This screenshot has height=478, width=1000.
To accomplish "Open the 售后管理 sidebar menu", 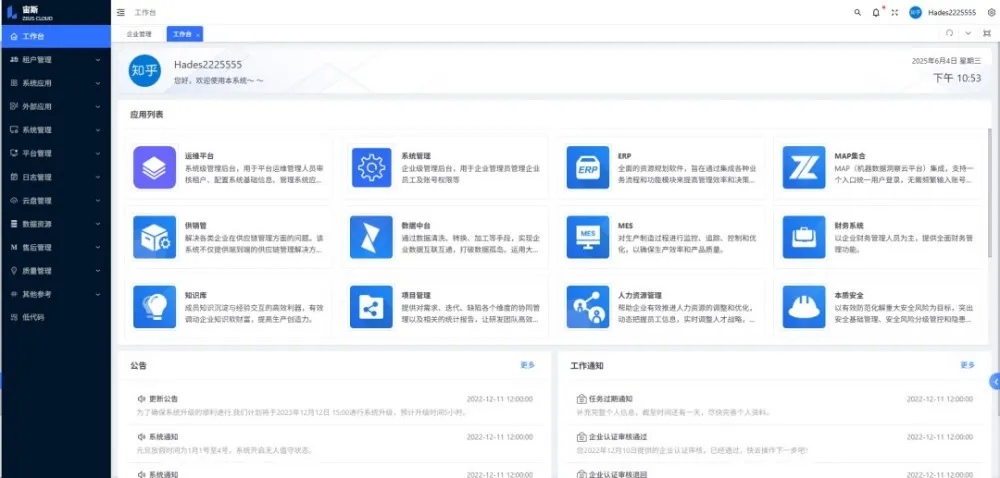I will (55, 247).
